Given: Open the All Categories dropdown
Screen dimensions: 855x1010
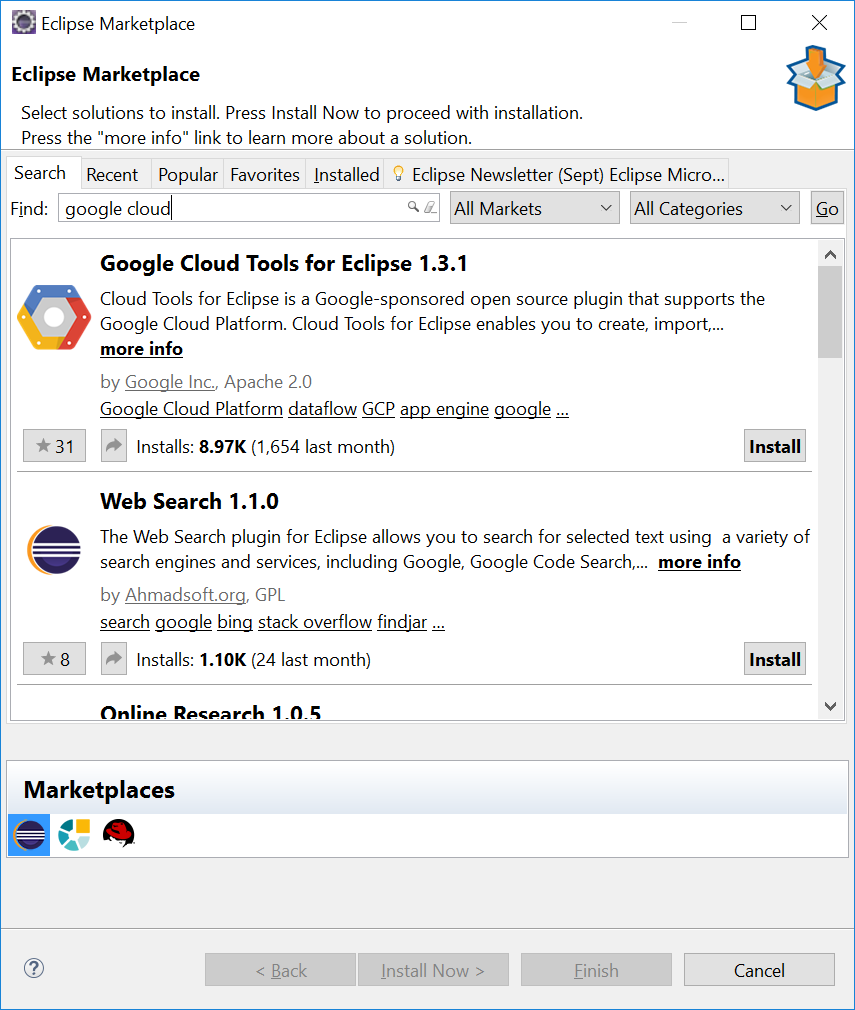Looking at the screenshot, I should [715, 208].
